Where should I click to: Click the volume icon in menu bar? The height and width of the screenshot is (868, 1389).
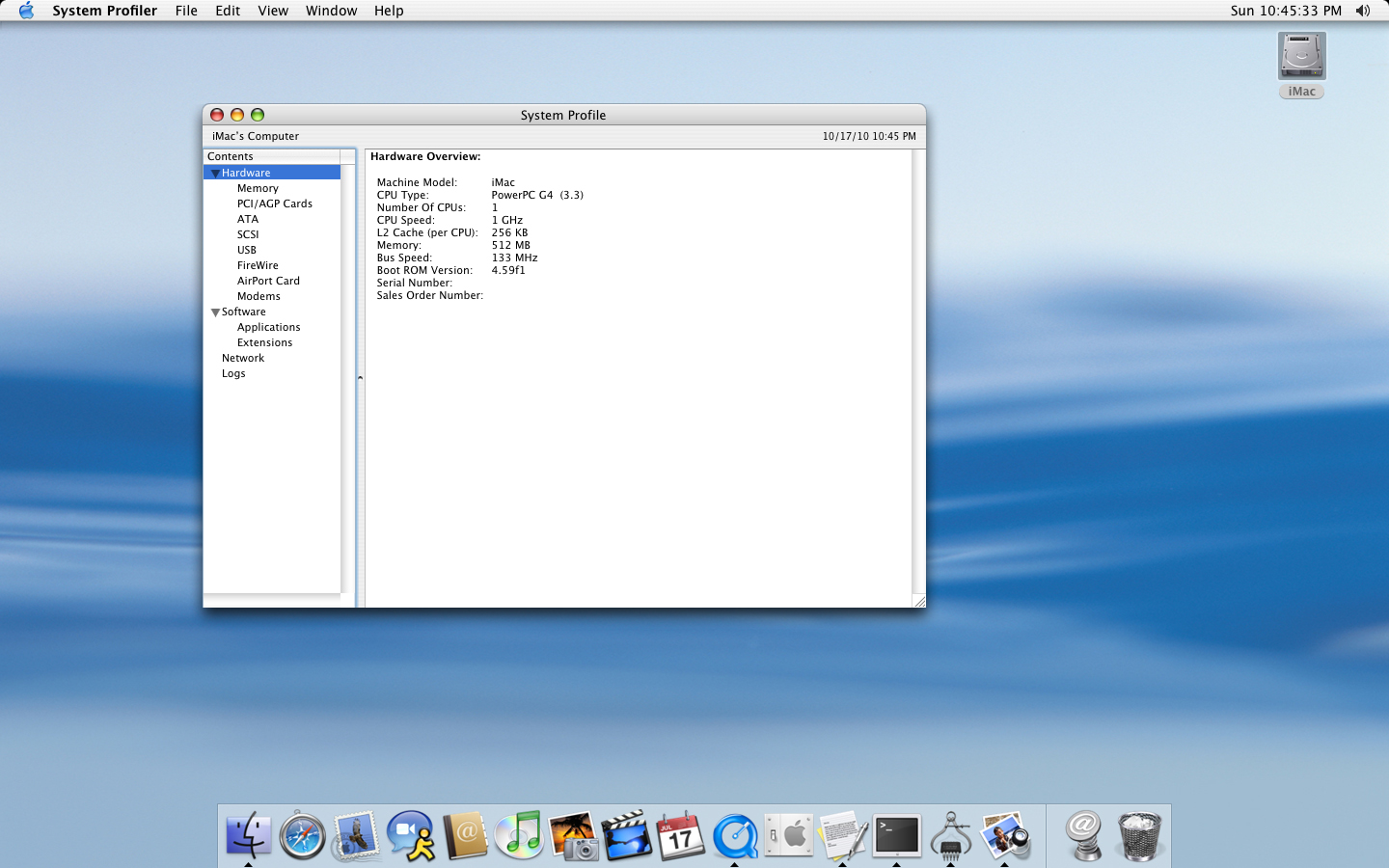pos(1362,11)
